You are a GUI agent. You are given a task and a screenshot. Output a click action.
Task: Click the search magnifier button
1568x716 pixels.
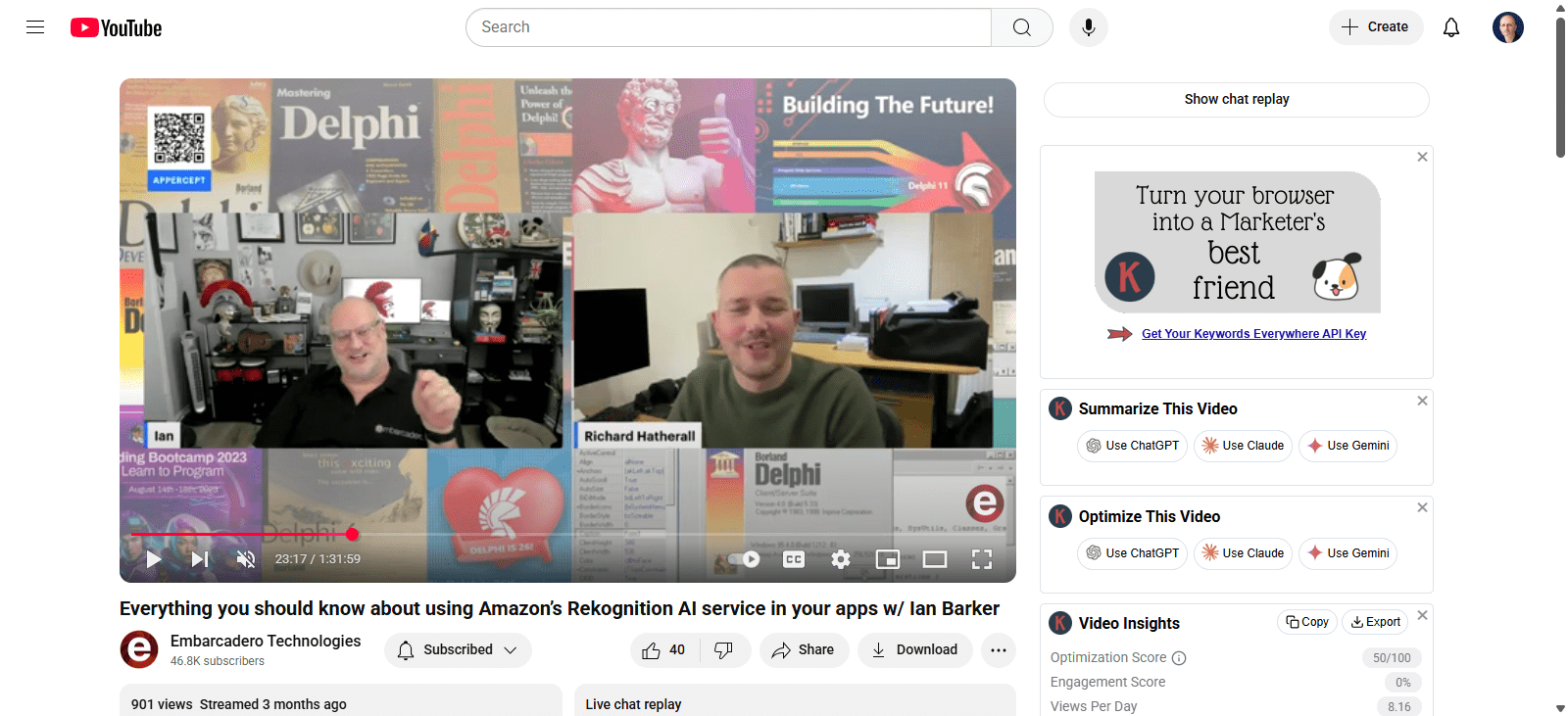coord(1022,27)
